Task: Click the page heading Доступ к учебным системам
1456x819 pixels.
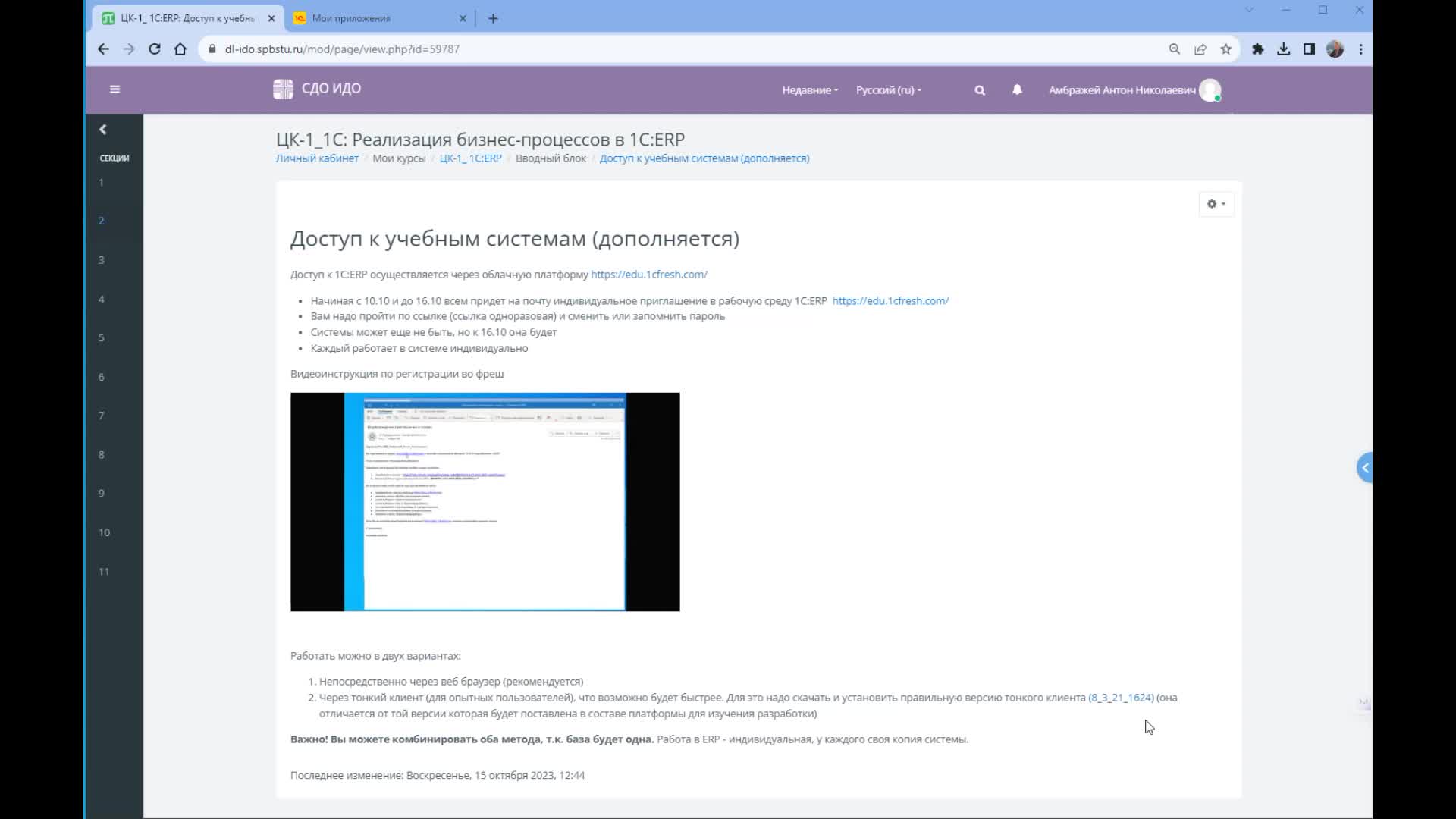Action: 515,239
